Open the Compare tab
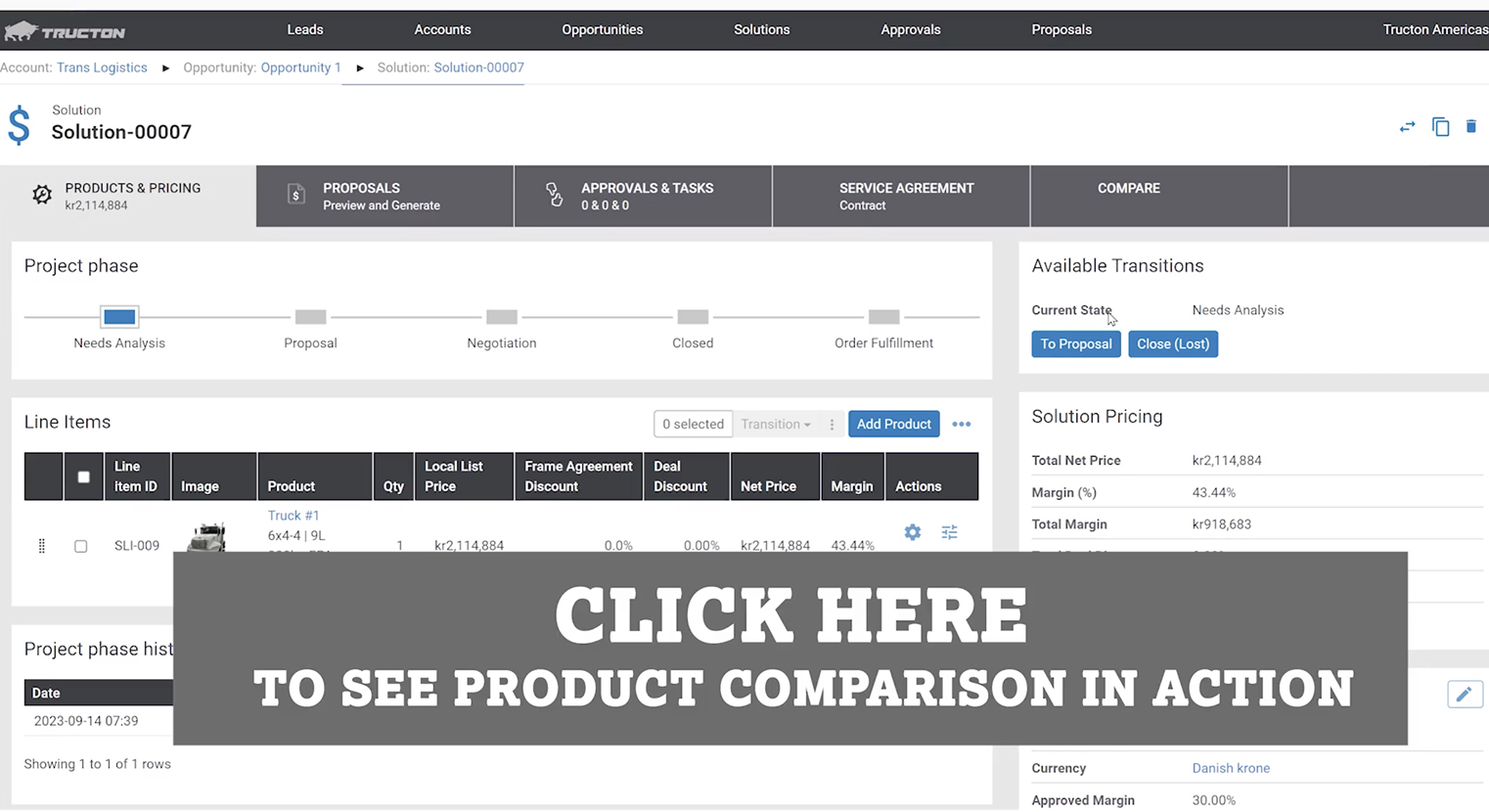This screenshot has width=1489, height=812. pyautogui.click(x=1128, y=189)
